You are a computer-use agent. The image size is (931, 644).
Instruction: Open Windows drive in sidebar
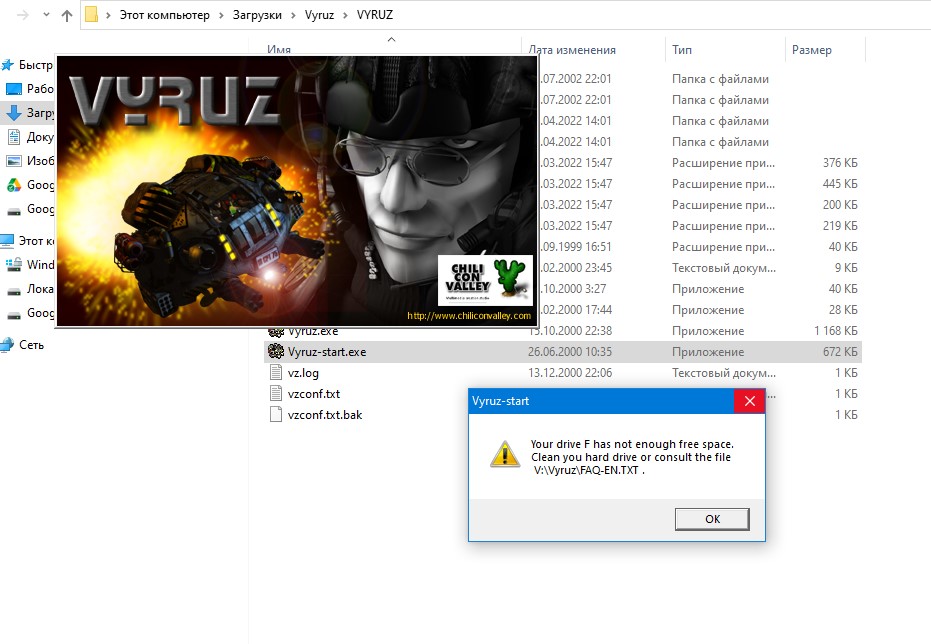(x=30, y=265)
